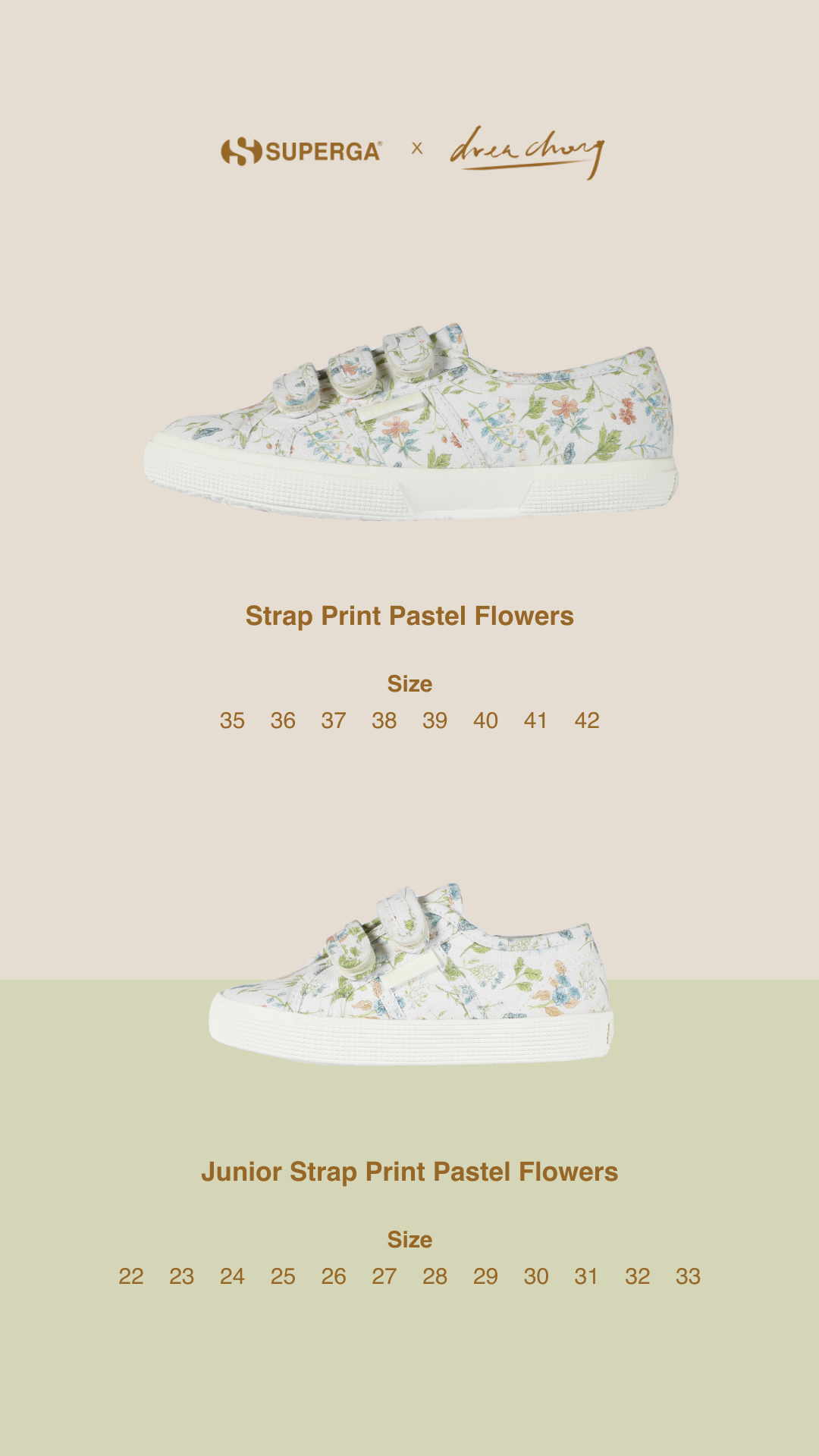Open Junior Strap Print Pastel Flowers title
819x1456 pixels.
pyautogui.click(x=409, y=1172)
